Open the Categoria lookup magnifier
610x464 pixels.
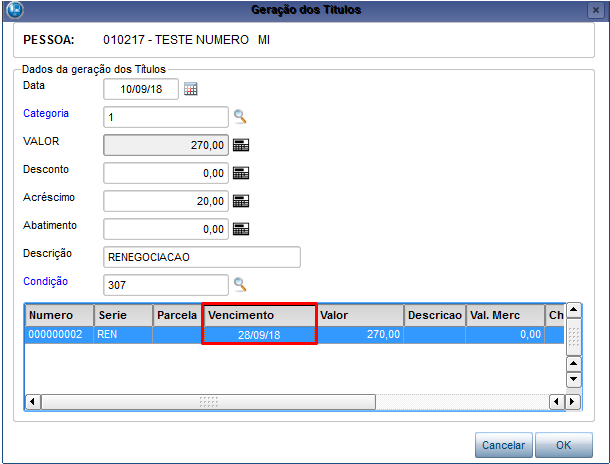pyautogui.click(x=240, y=117)
